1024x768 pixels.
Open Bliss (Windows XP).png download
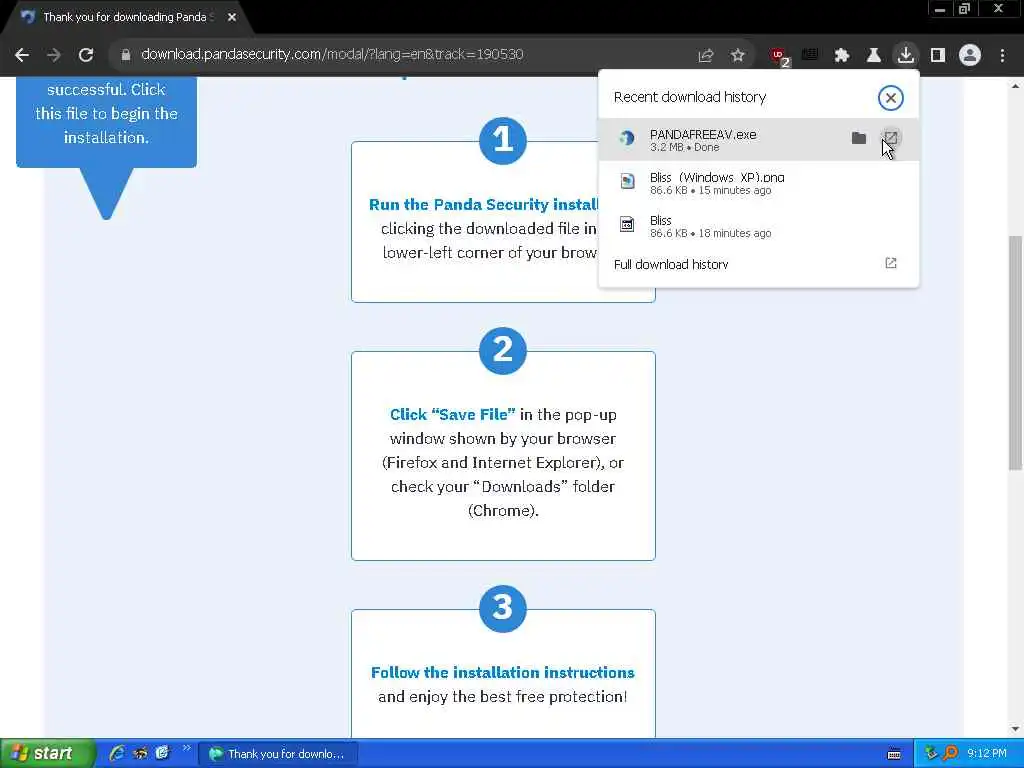click(x=758, y=183)
